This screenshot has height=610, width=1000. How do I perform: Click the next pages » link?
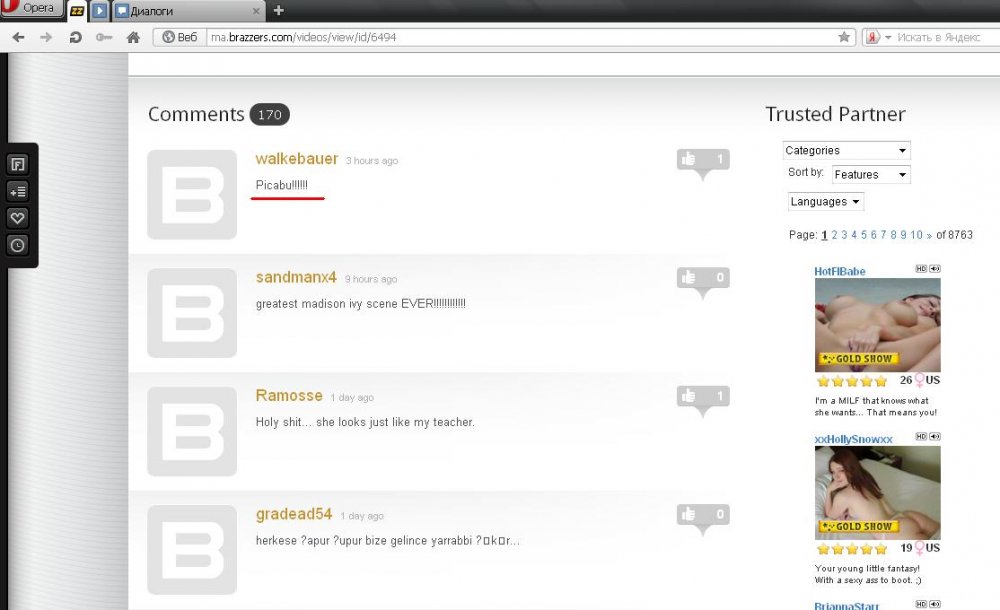[x=929, y=235]
